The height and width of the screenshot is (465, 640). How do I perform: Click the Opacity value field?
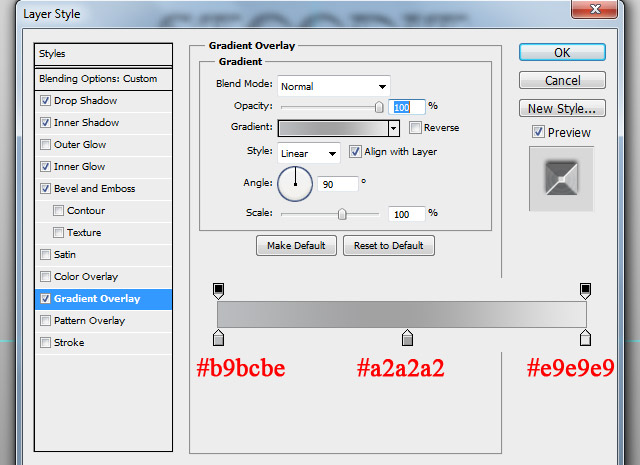[x=407, y=107]
